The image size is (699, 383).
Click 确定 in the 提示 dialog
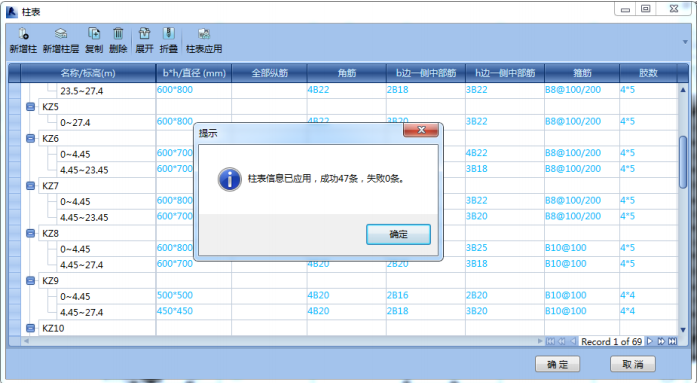399,235
